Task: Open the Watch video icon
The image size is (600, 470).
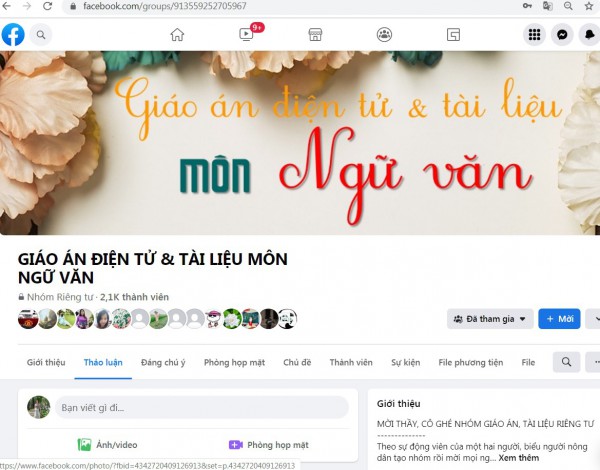Action: [246, 35]
